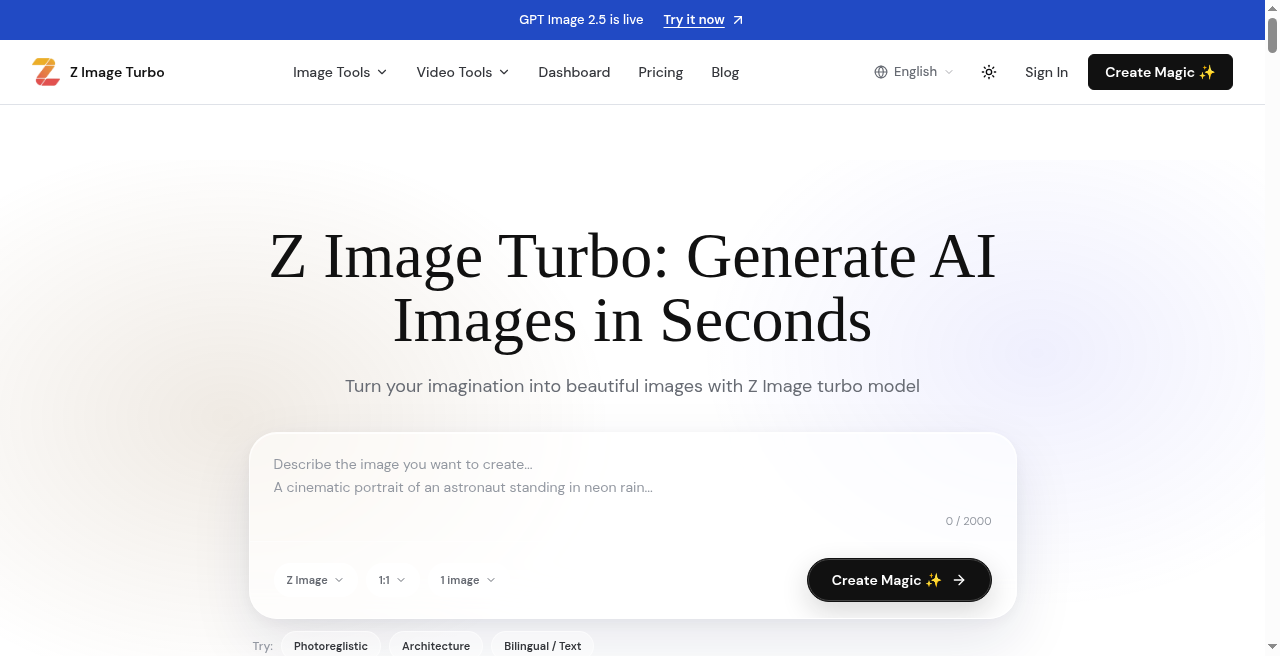Select the Architecture prompt suggestion
Viewport: 1280px width, 656px height.
coord(436,646)
